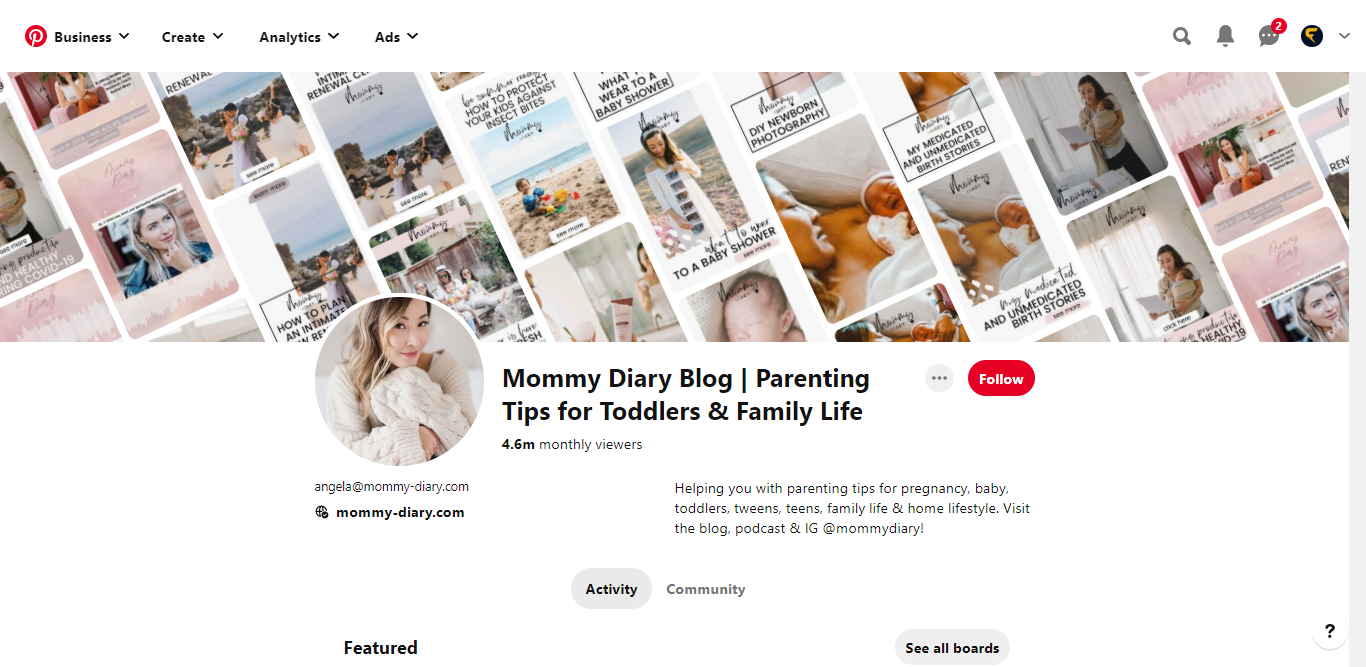Expand the Ads dropdown menu
The image size is (1366, 667).
396,37
